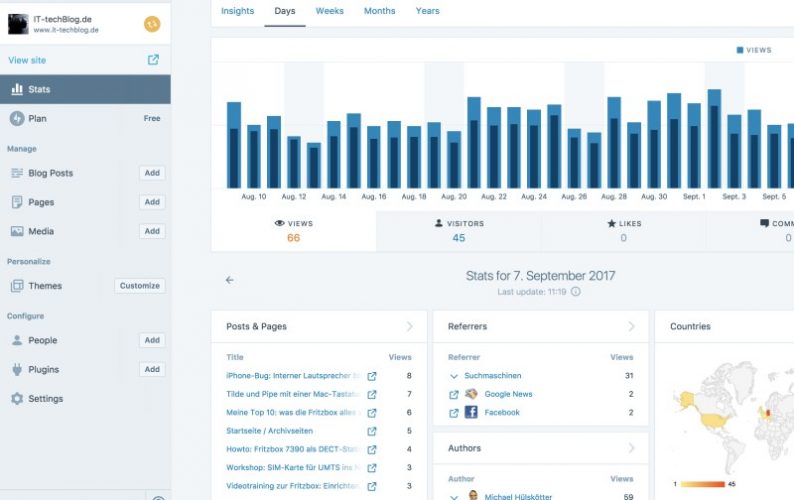
Task: Open external link for Startseite / Archivseiten
Action: click(372, 431)
